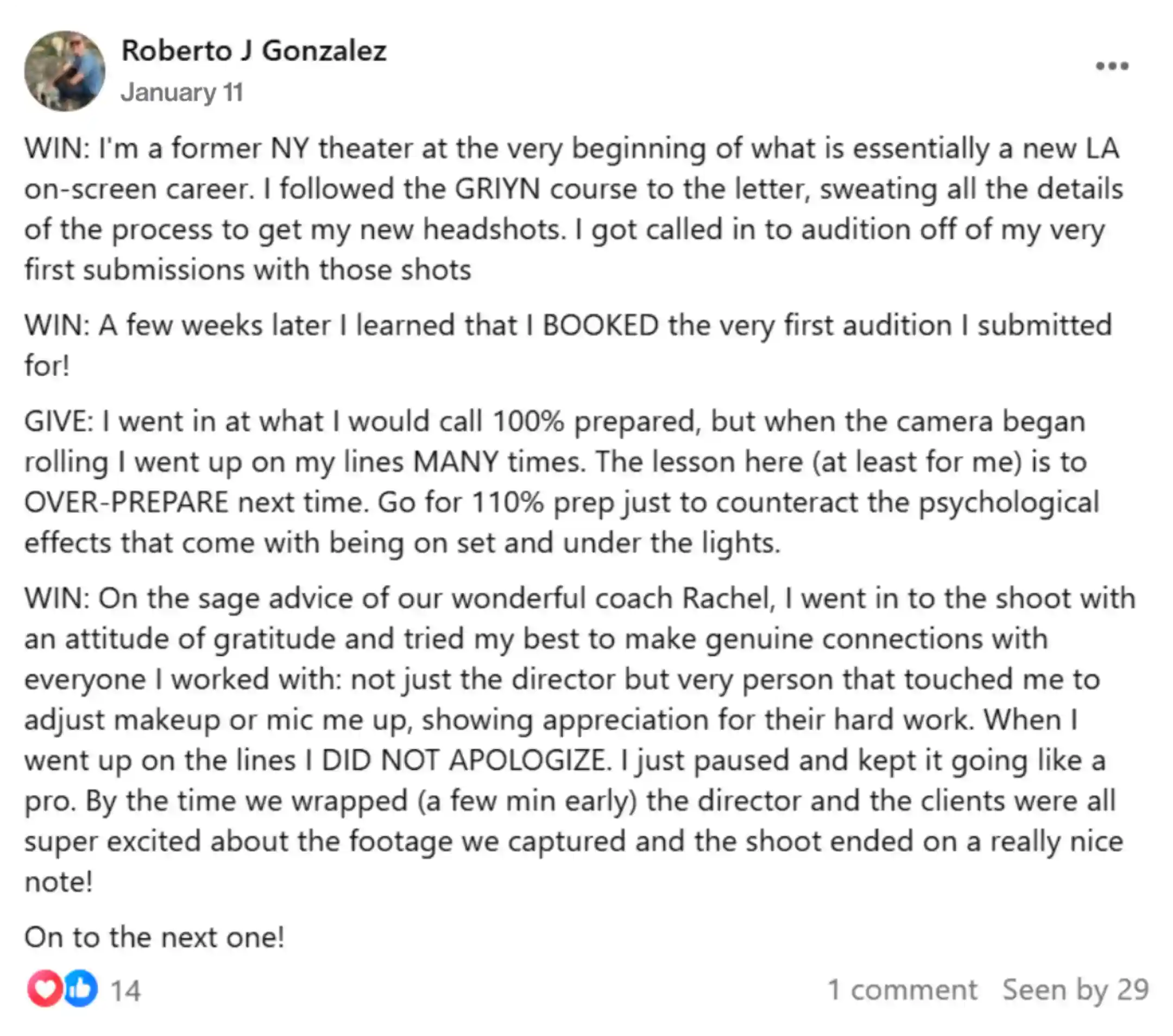Click the 'On to the next one!' line
The height and width of the screenshot is (1036, 1173).
coord(154,937)
